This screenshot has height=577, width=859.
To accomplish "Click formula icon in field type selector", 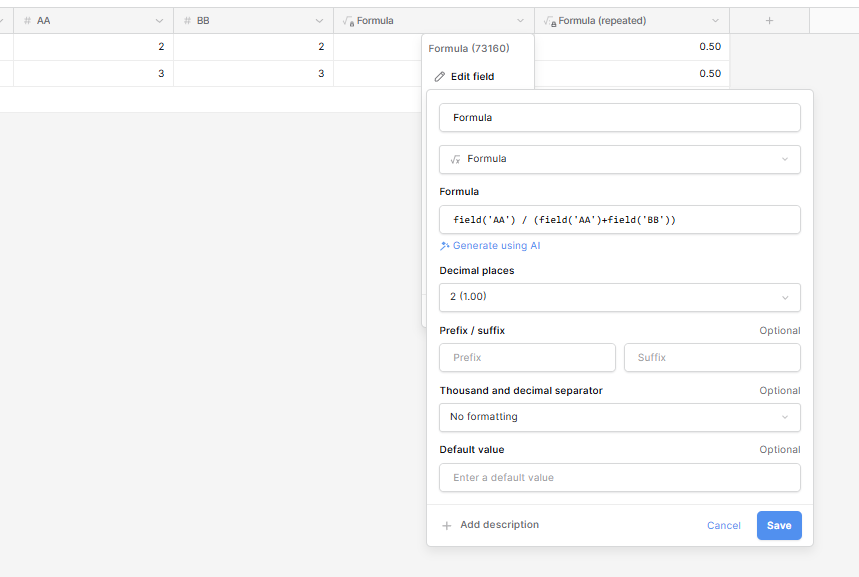I will pyautogui.click(x=455, y=159).
